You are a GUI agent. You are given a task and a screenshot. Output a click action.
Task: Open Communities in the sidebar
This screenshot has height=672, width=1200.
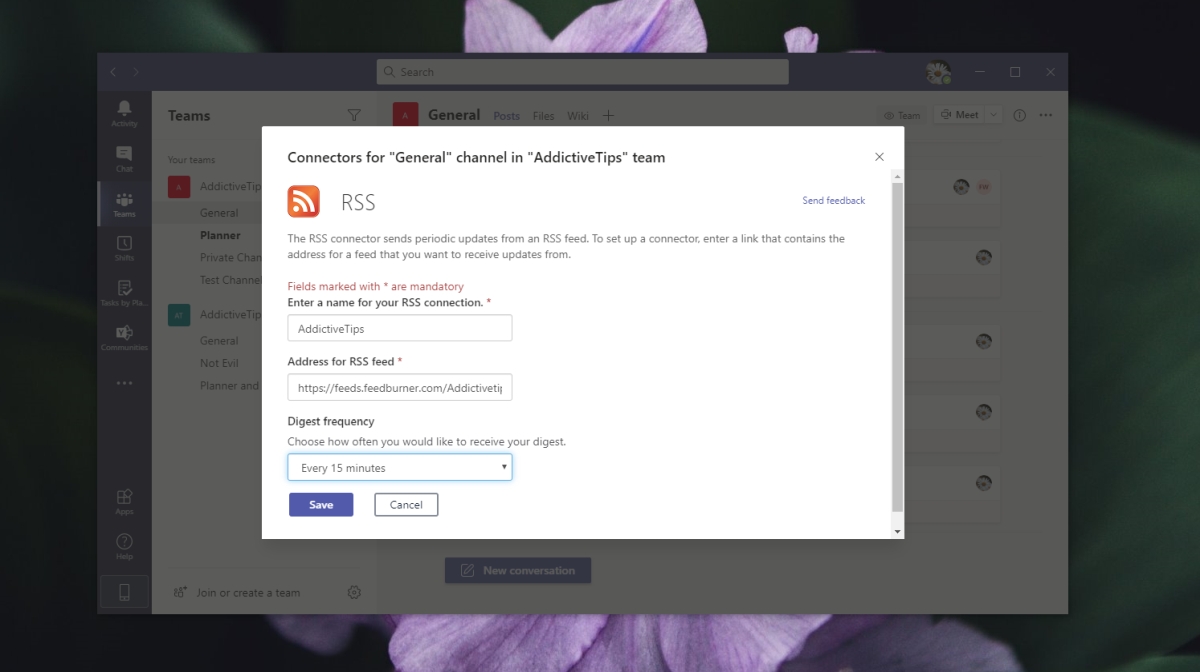(x=124, y=338)
